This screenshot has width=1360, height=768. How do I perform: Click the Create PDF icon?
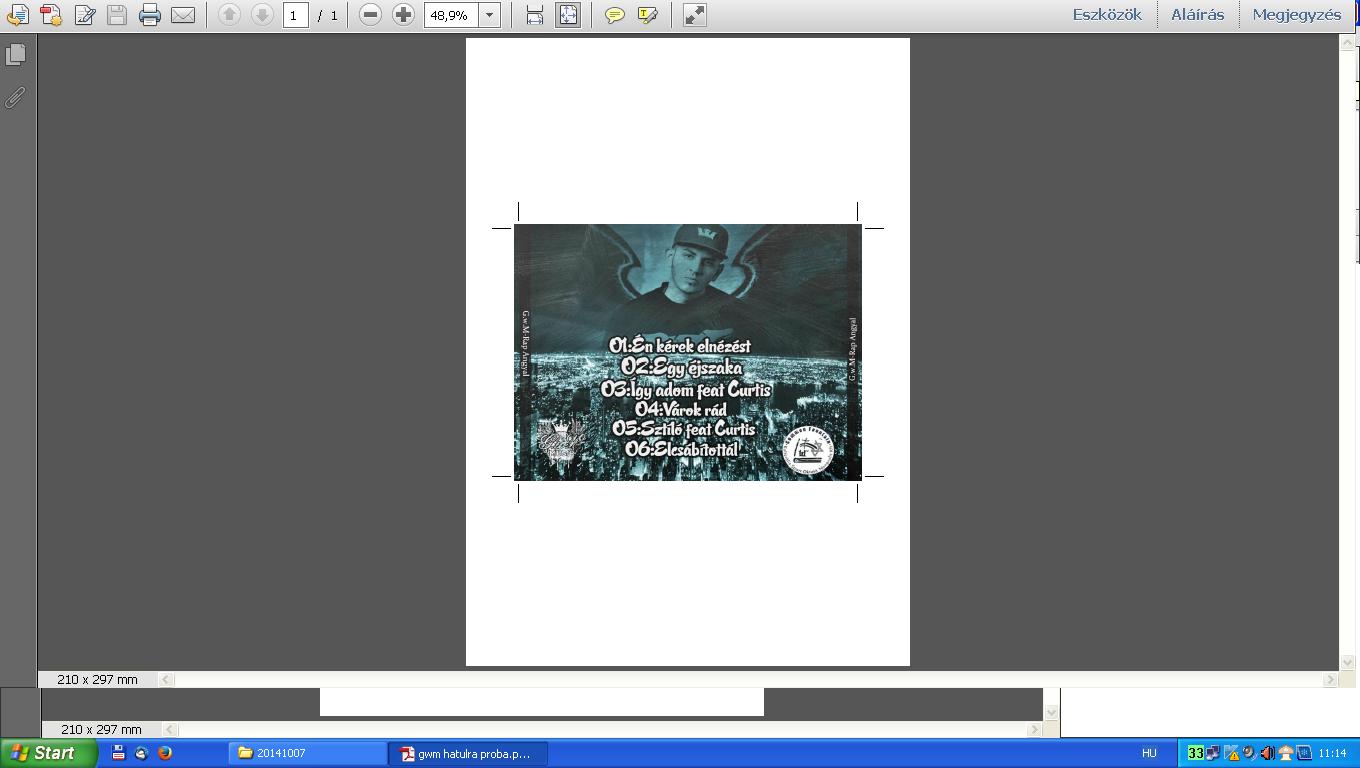51,15
